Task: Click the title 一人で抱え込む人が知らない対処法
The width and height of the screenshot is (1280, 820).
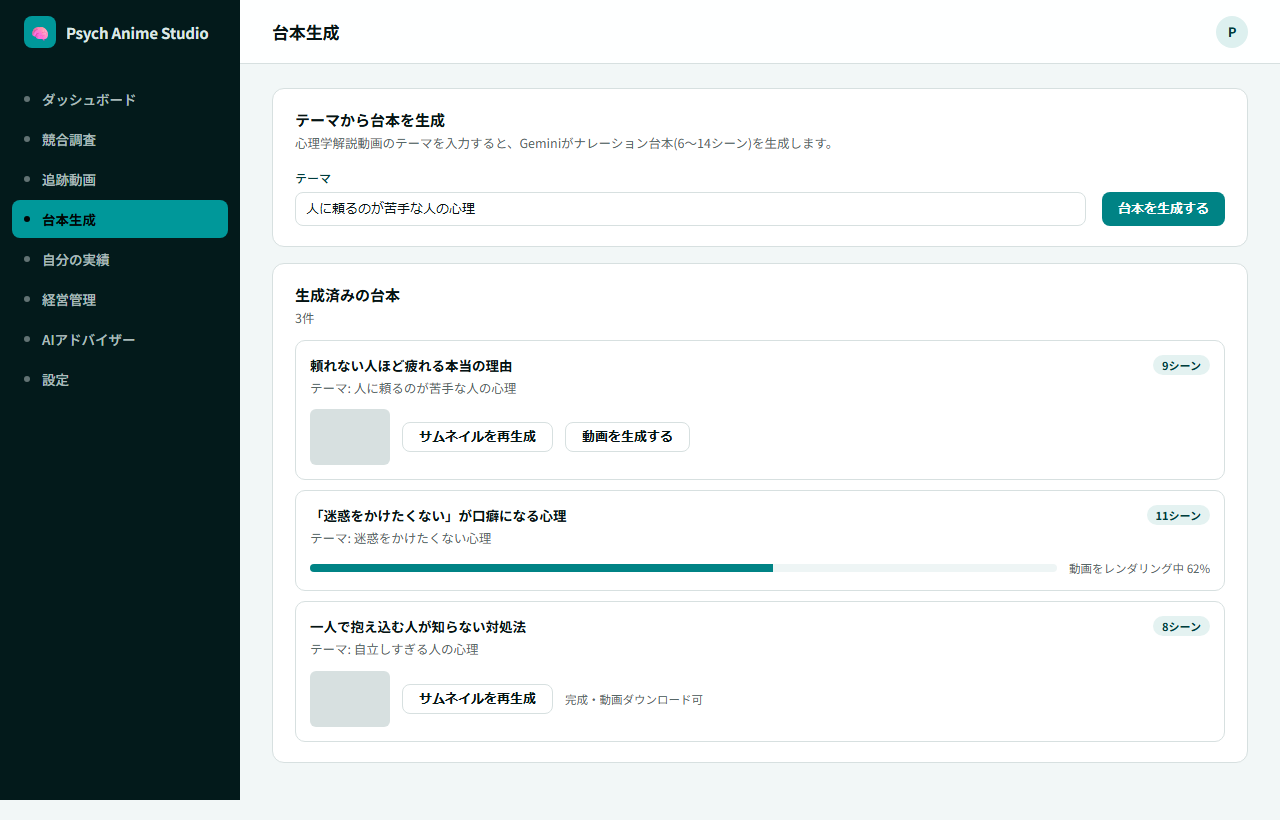Action: [418, 627]
